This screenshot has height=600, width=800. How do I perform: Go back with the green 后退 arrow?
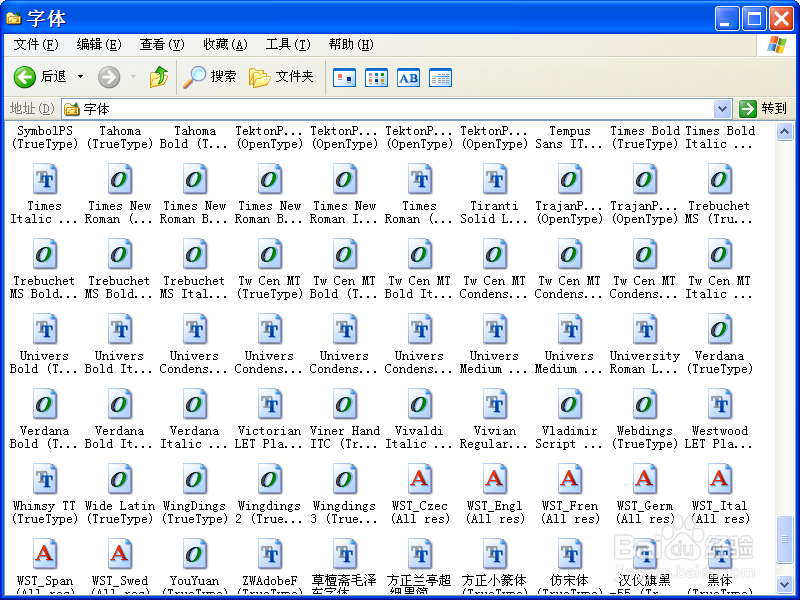(24, 77)
